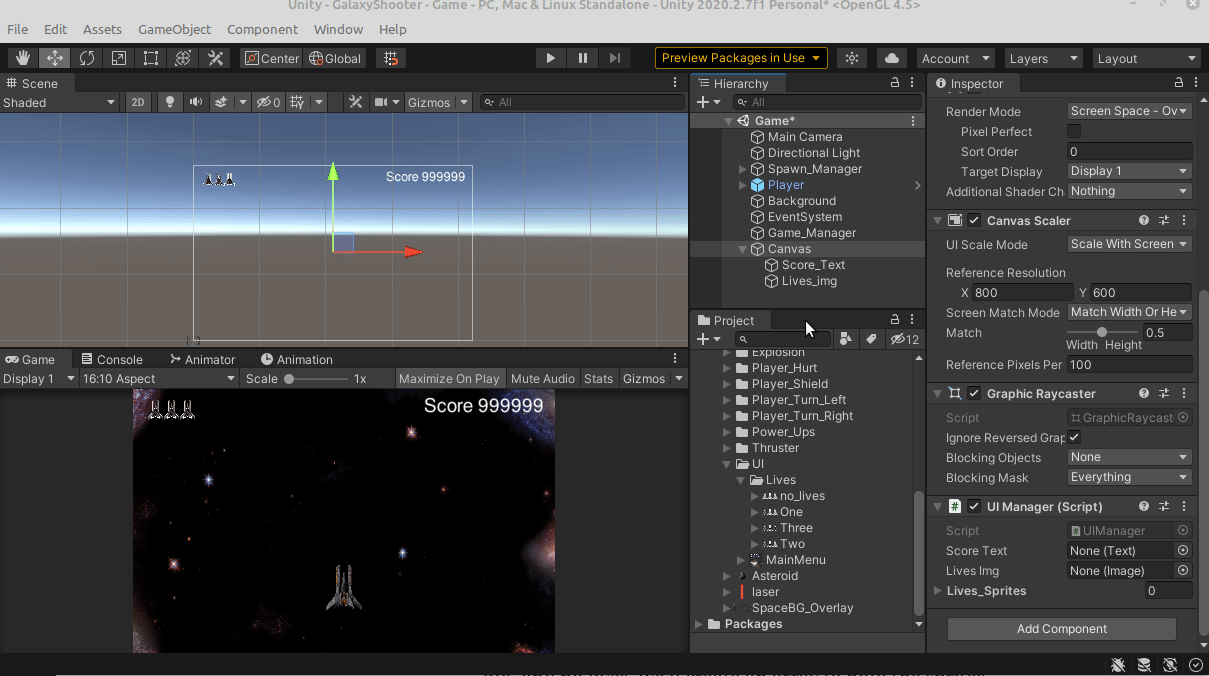Viewport: 1209px width, 676px height.
Task: Click Reference Resolution X field
Action: click(x=1022, y=292)
